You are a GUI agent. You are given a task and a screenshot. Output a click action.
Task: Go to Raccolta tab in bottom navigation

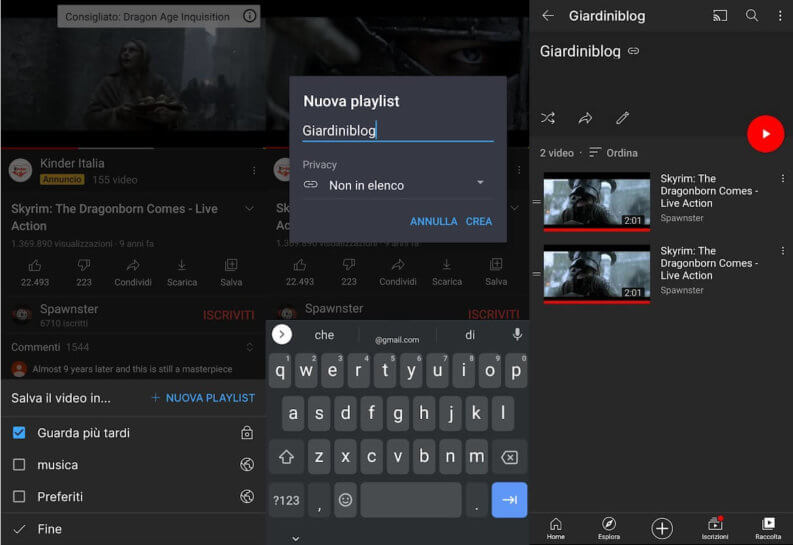tap(768, 528)
